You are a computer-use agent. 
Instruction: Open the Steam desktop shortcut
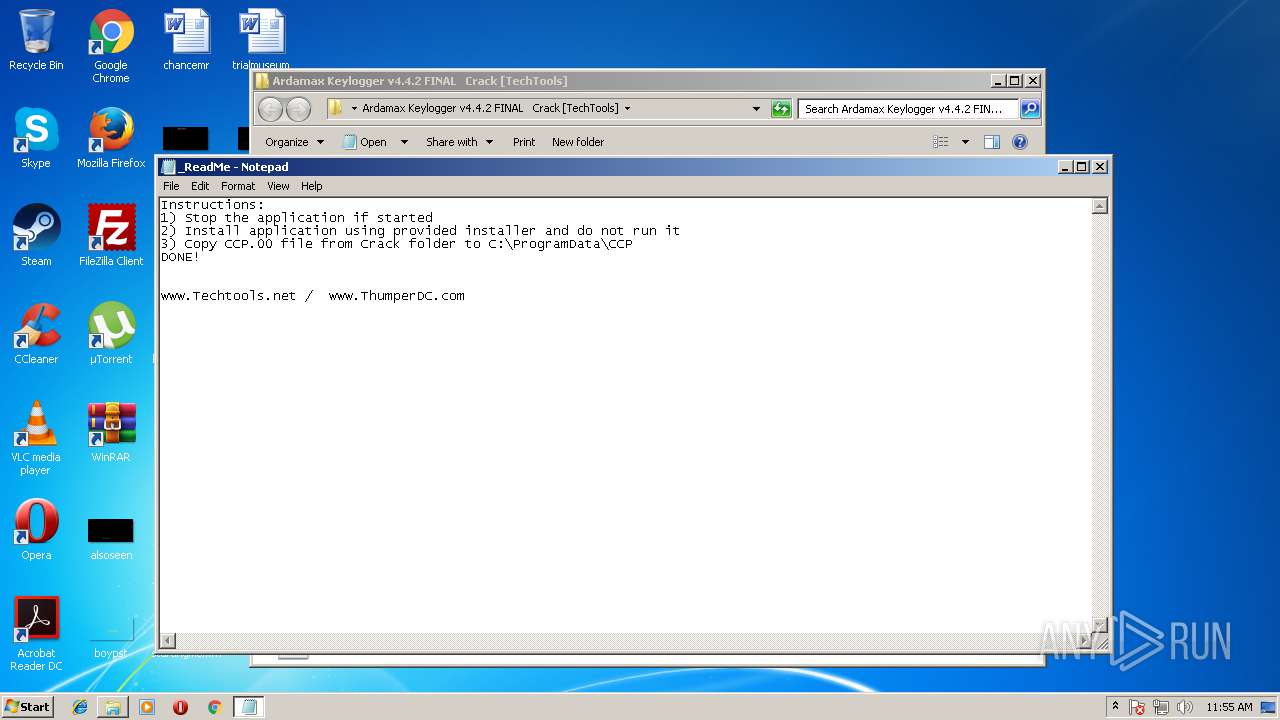pos(36,236)
